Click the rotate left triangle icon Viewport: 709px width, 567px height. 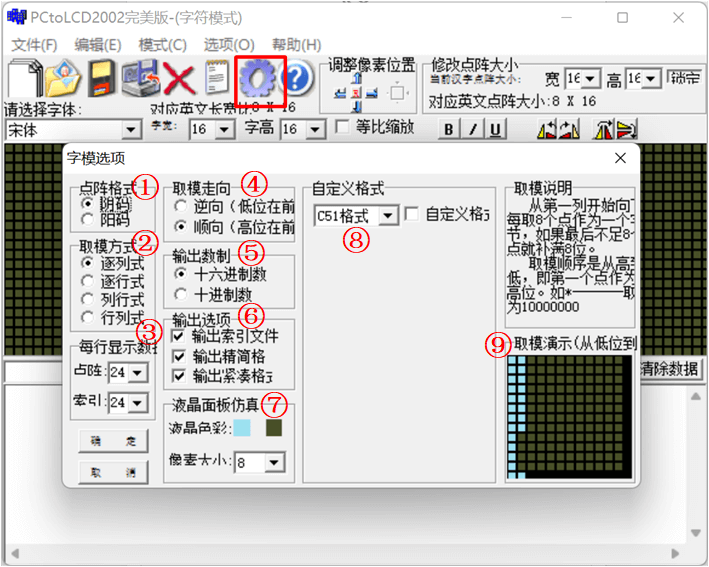(x=547, y=130)
